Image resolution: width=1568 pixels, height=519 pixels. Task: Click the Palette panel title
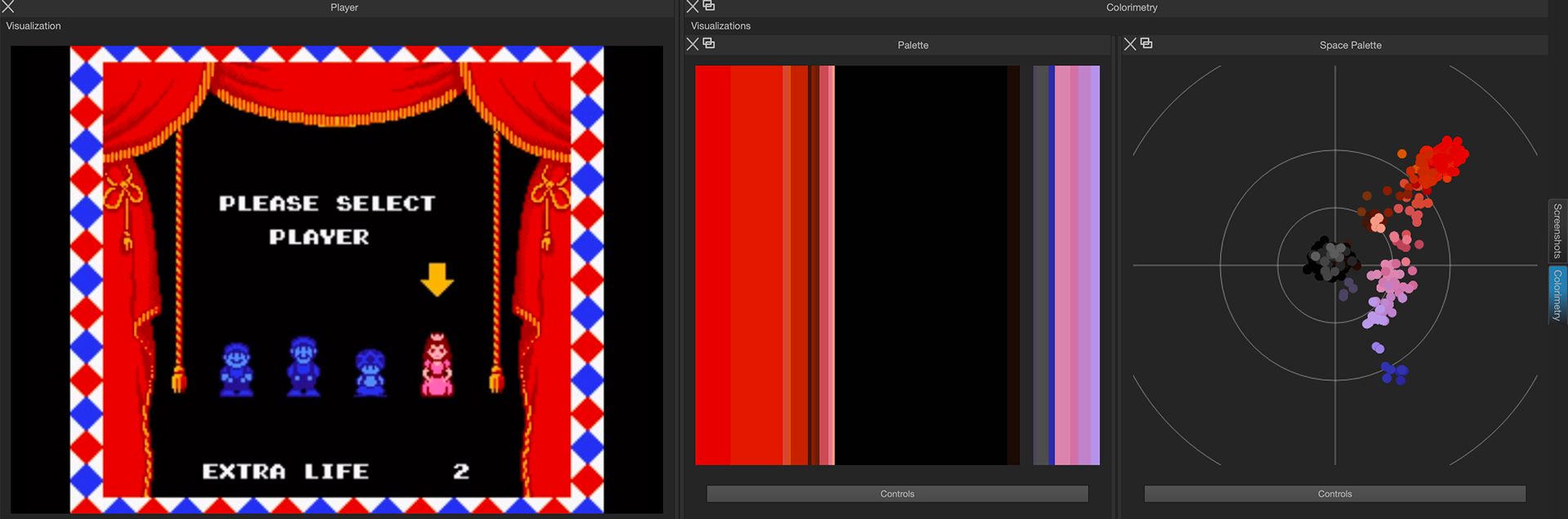tap(912, 45)
